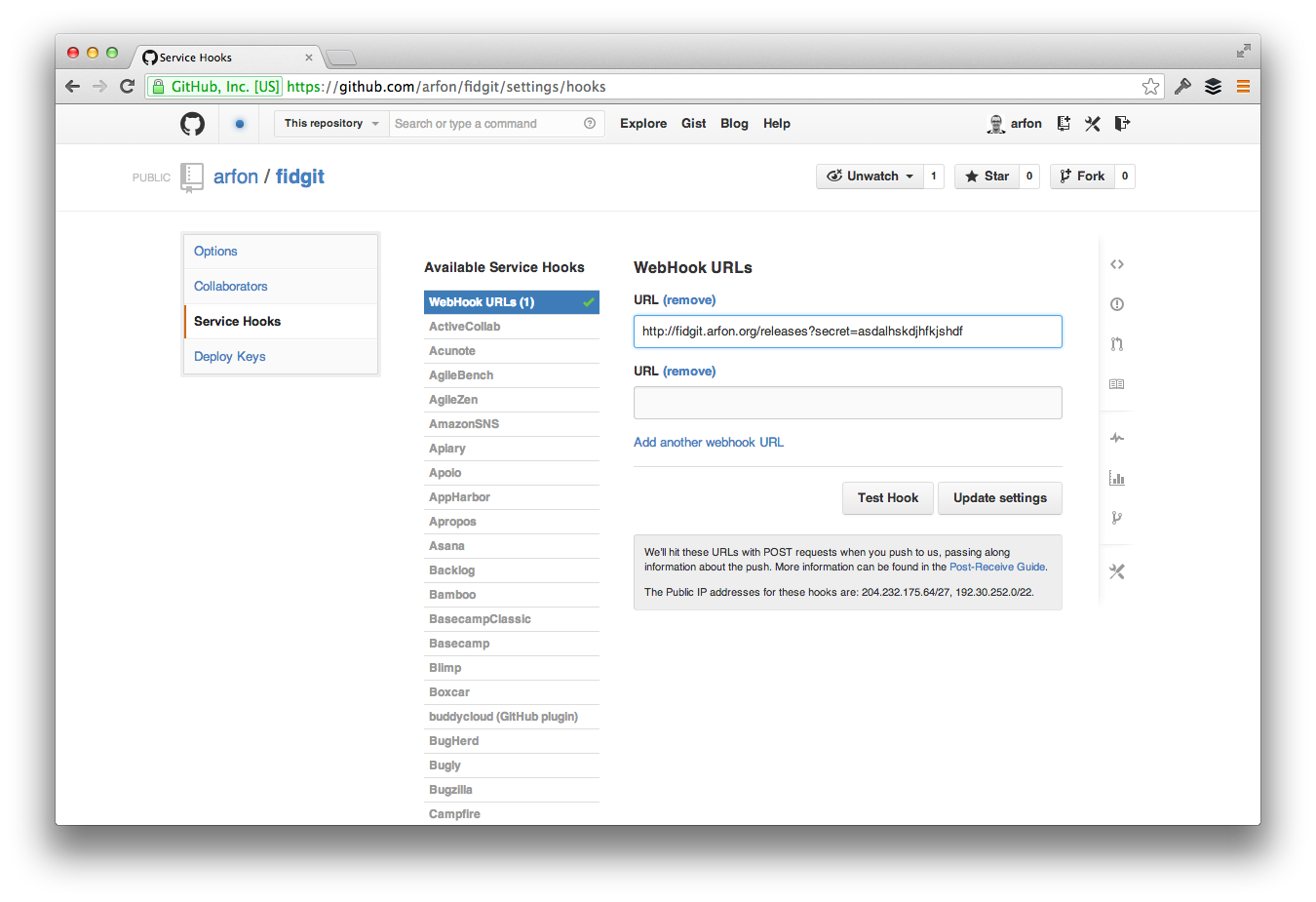Screen dimensions: 1316x902
Task: Remove the second empty webhook URL
Action: (x=689, y=372)
